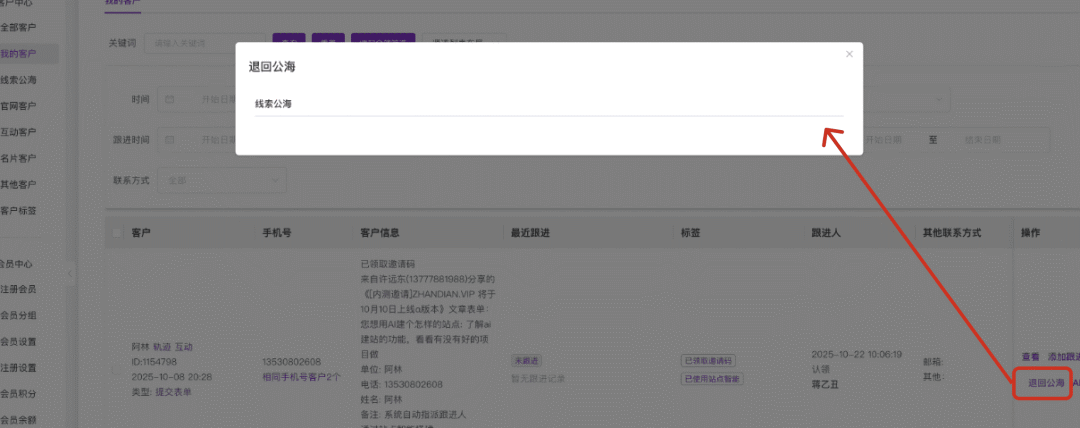The width and height of the screenshot is (1080, 428).
Task: Open 全部客户 in sidebar
Action: [x=19, y=27]
